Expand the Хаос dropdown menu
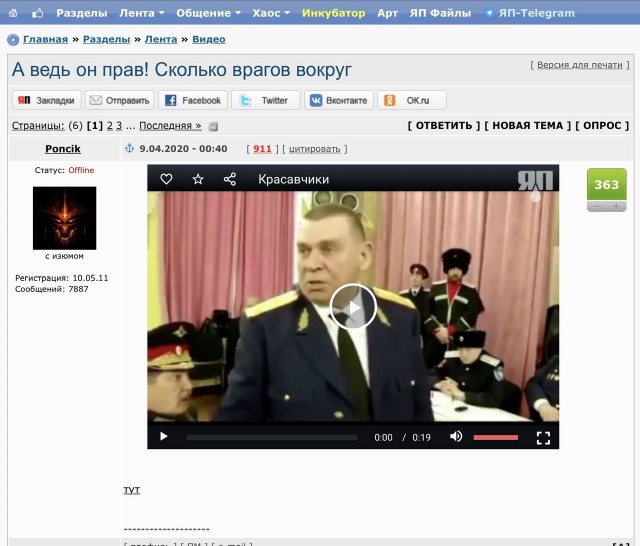 click(271, 13)
